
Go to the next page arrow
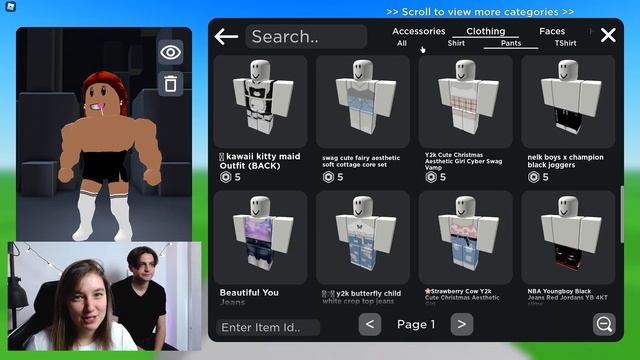click(462, 324)
